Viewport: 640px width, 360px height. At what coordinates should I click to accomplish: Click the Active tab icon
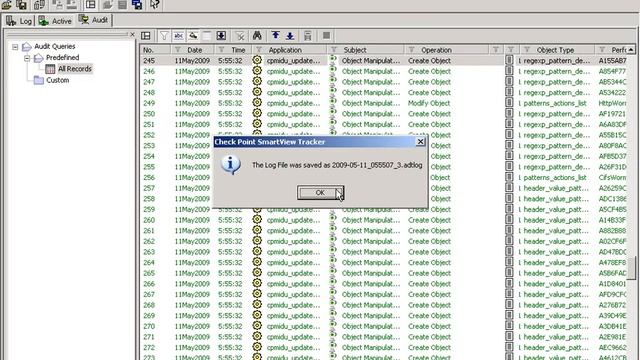click(44, 21)
